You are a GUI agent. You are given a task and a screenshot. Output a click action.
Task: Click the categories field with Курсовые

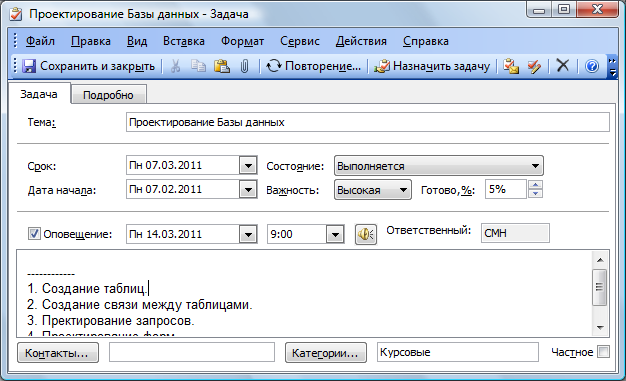[458, 352]
